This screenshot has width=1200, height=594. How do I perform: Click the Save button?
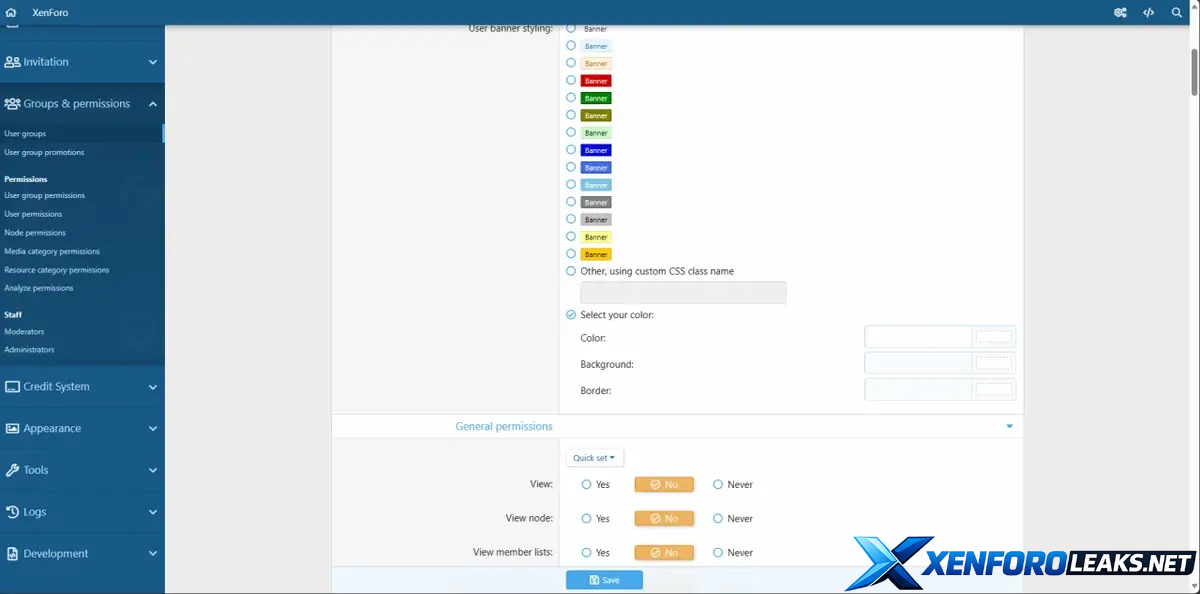[x=604, y=580]
